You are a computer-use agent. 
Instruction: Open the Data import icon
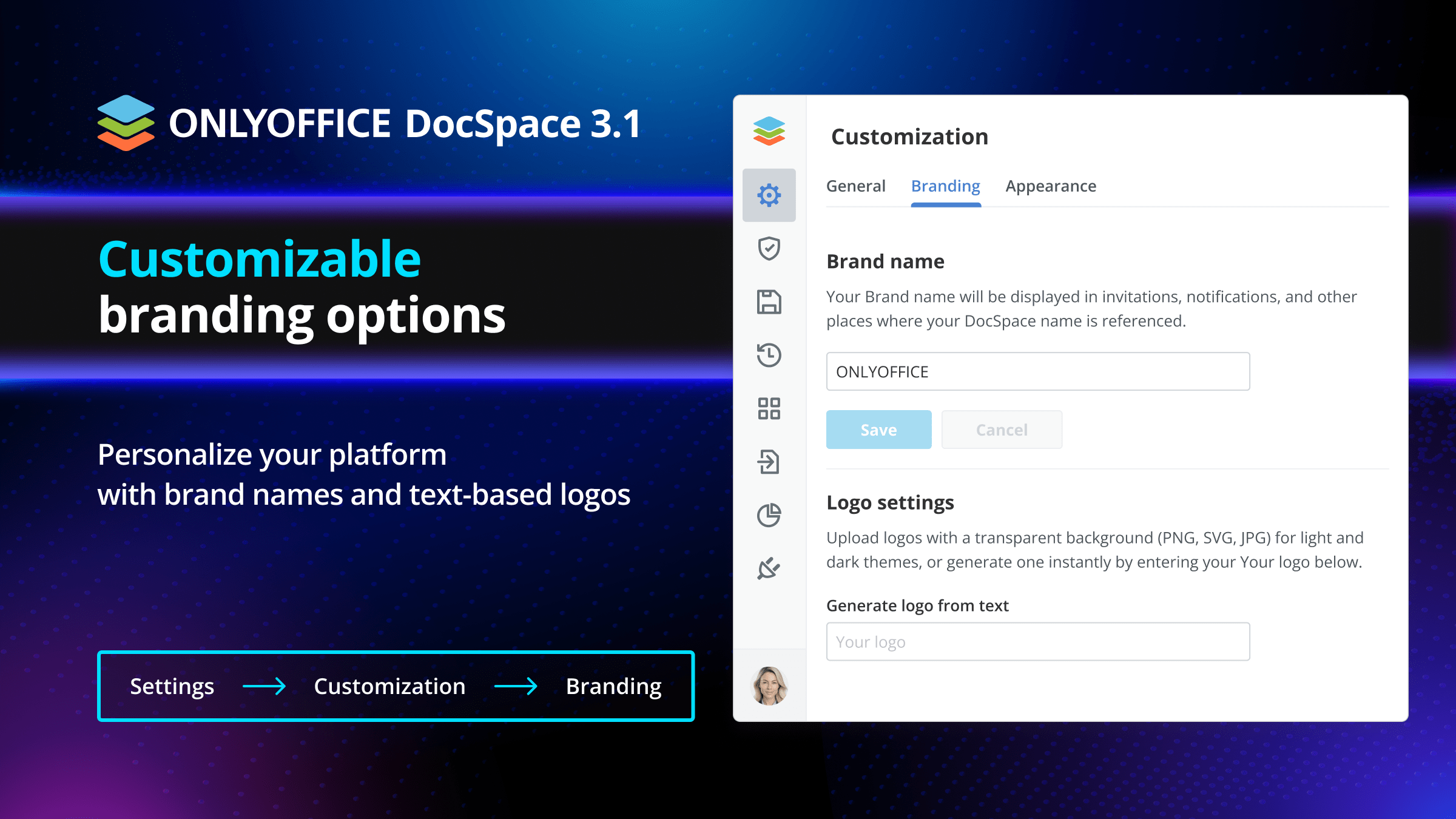coord(769,462)
